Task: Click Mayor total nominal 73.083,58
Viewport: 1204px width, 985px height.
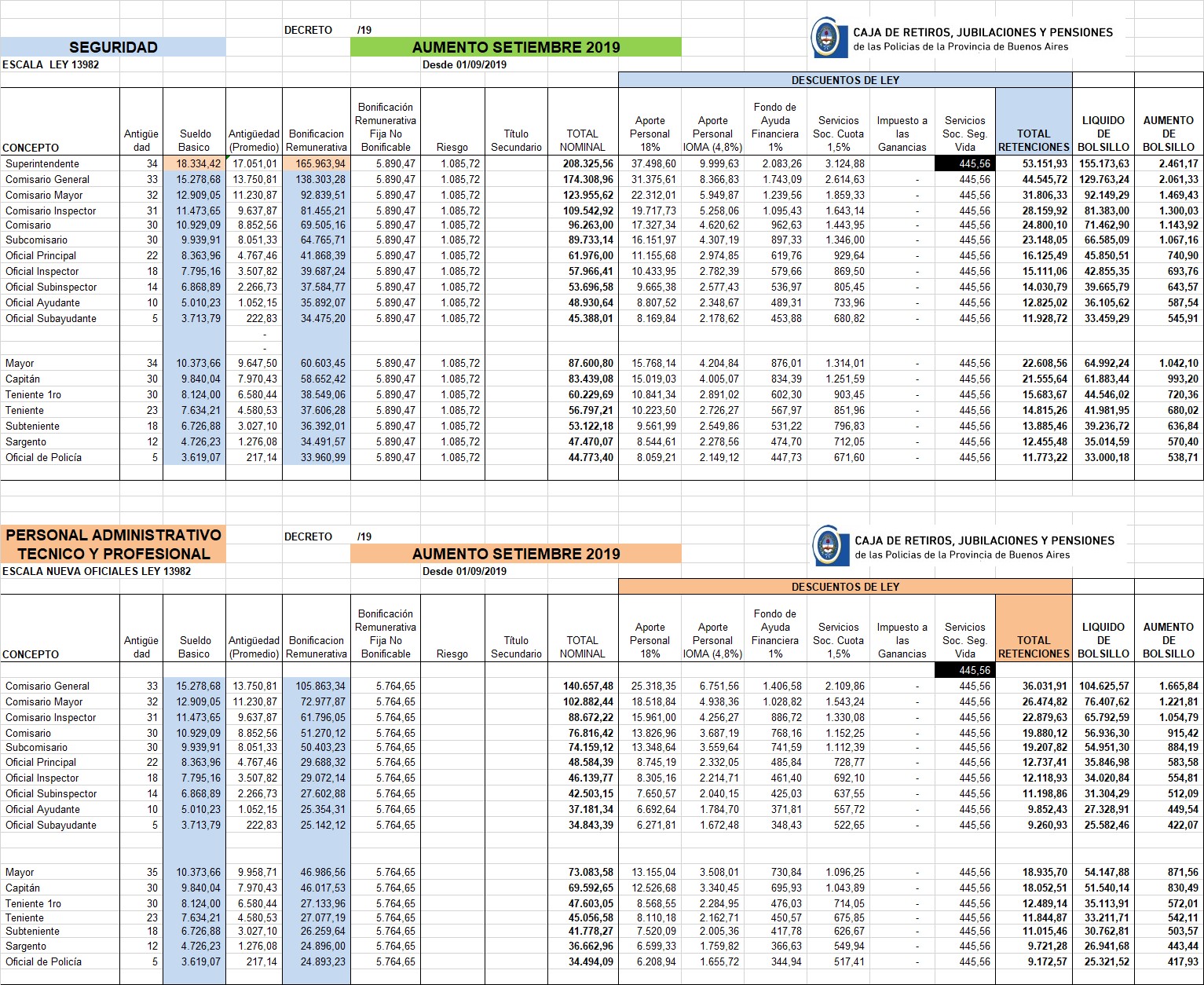Action: [582, 872]
